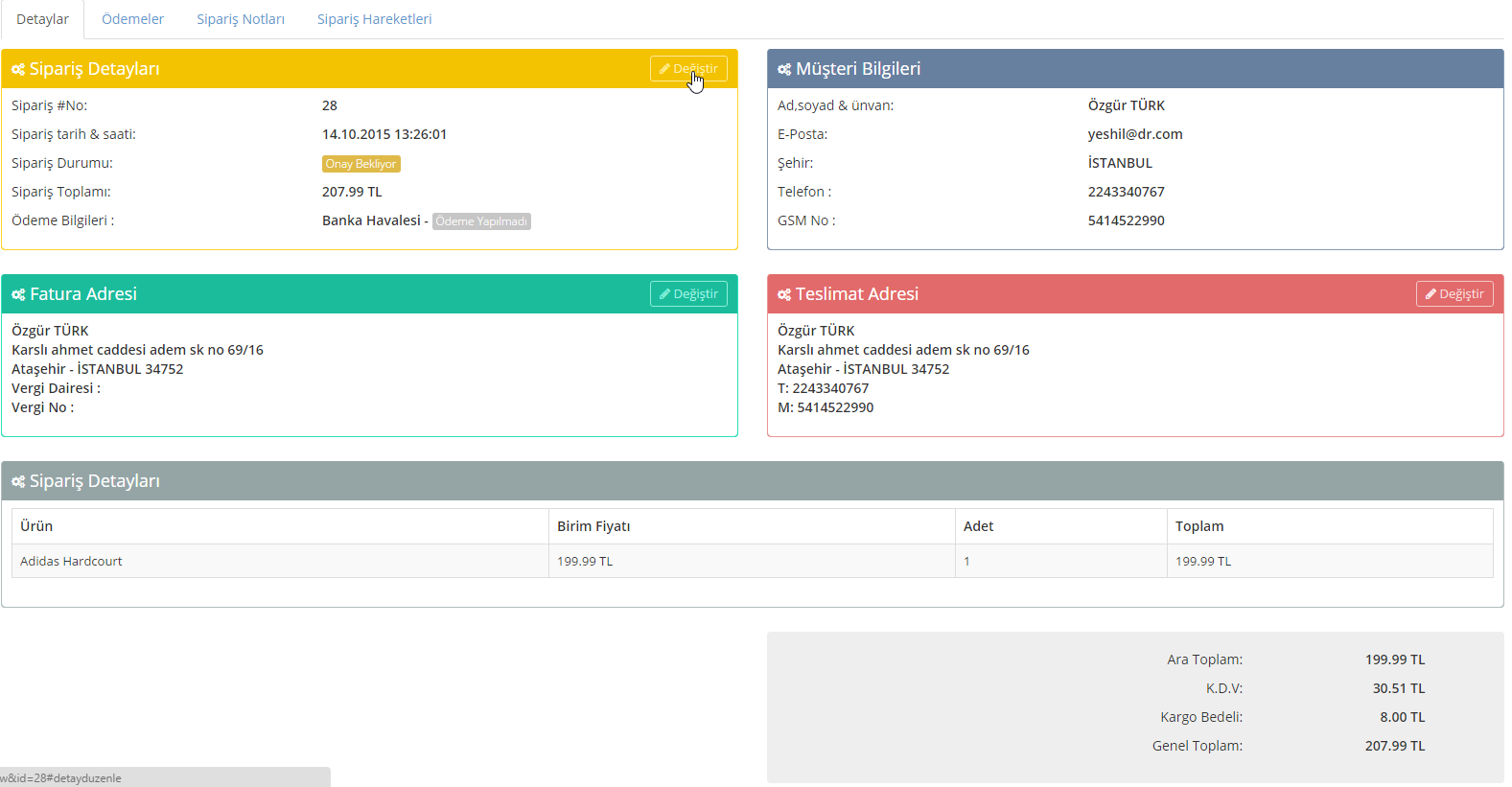The height and width of the screenshot is (787, 1512).
Task: Open the Sipariş Notları tab
Action: [241, 19]
